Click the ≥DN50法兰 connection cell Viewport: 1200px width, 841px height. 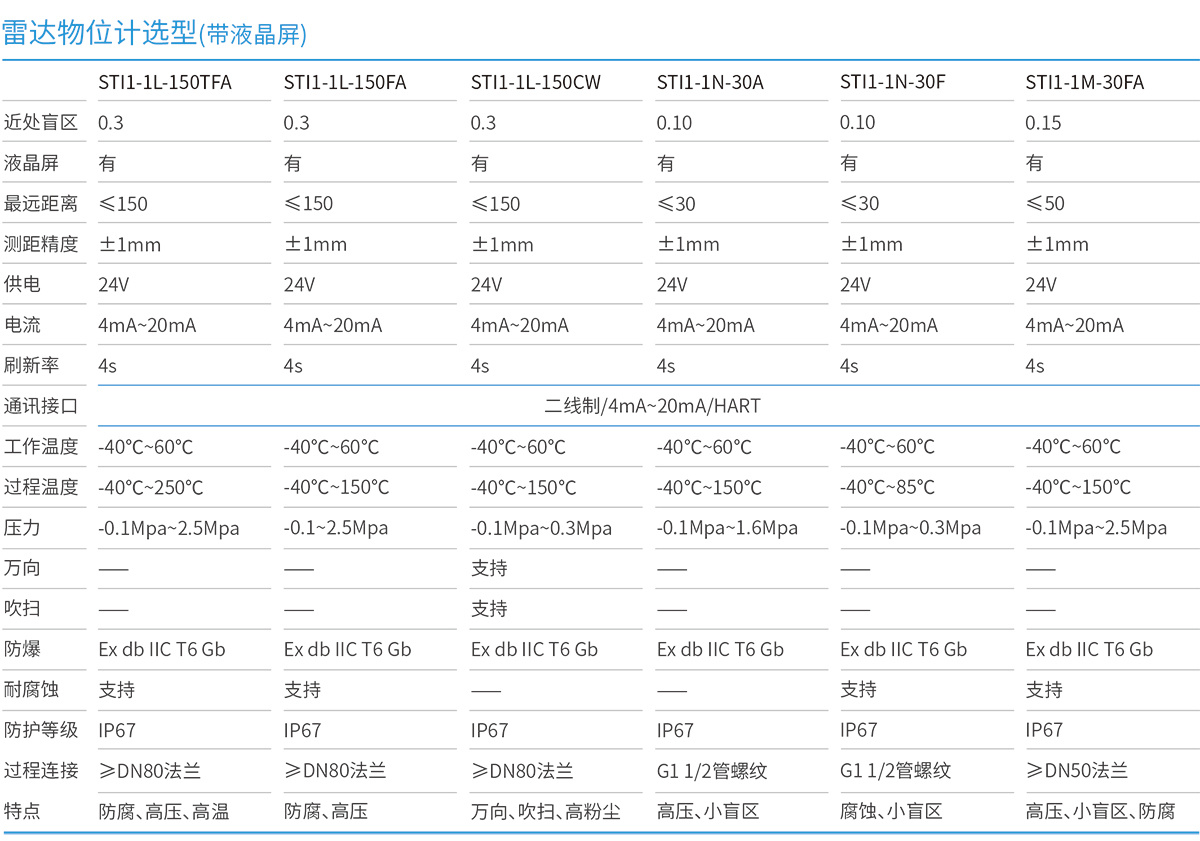(x=1077, y=770)
